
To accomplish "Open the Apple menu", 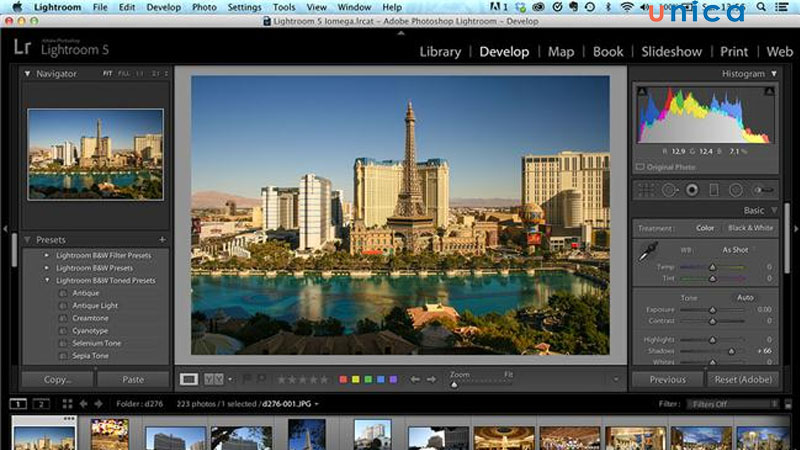I will tap(17, 7).
